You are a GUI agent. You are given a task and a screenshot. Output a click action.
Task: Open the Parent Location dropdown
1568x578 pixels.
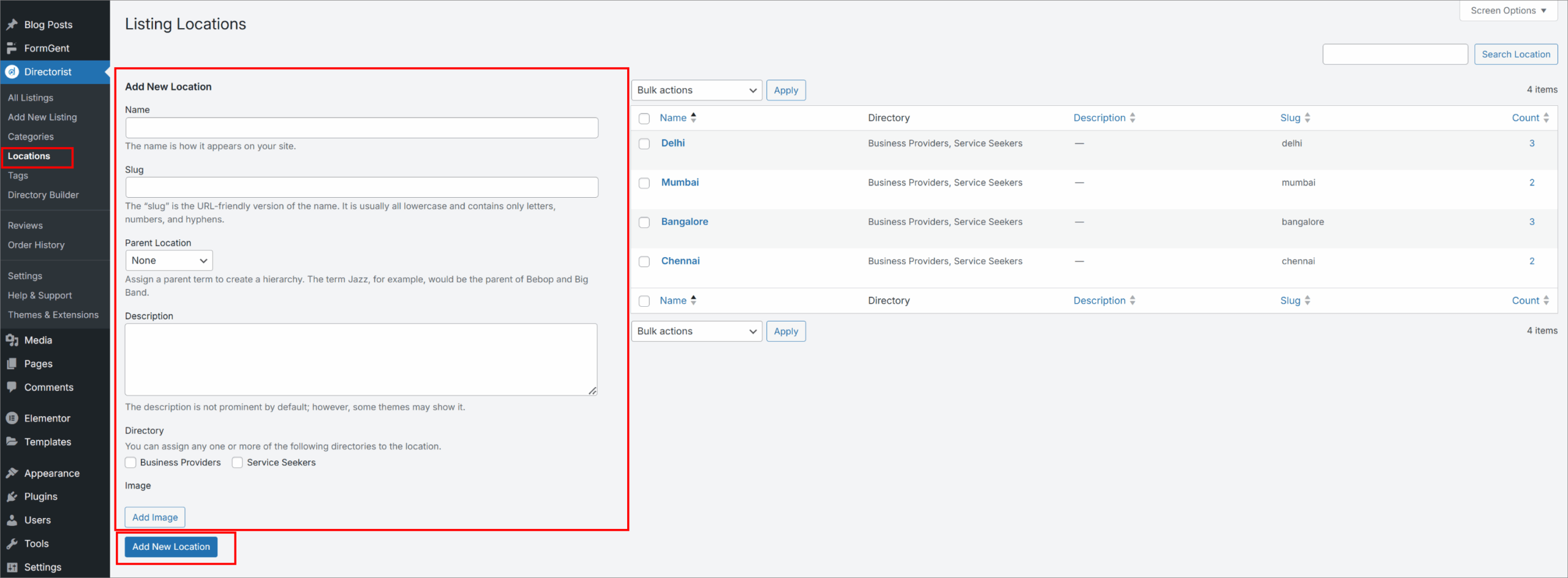(x=168, y=260)
